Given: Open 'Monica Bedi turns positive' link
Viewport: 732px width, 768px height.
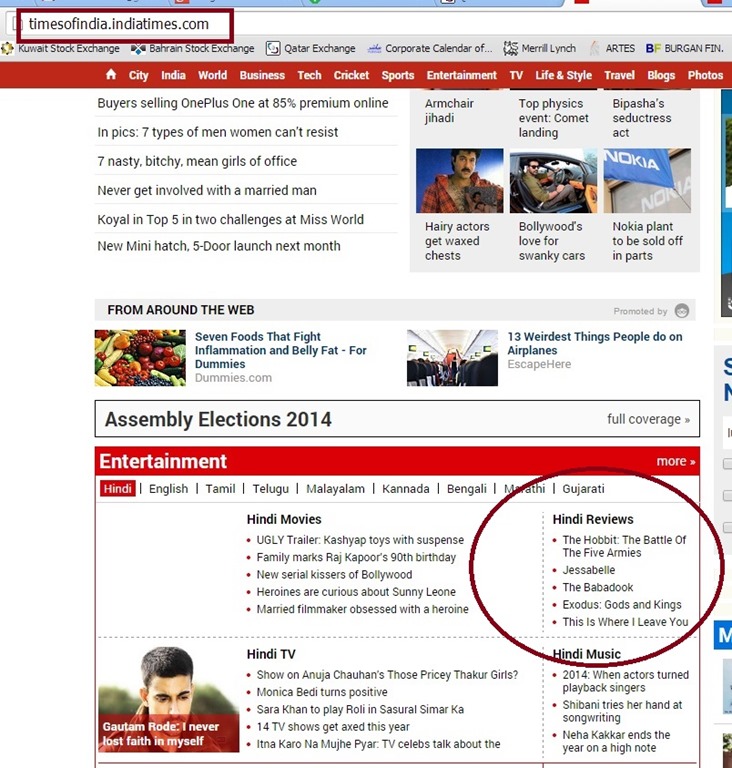Looking at the screenshot, I should 322,692.
